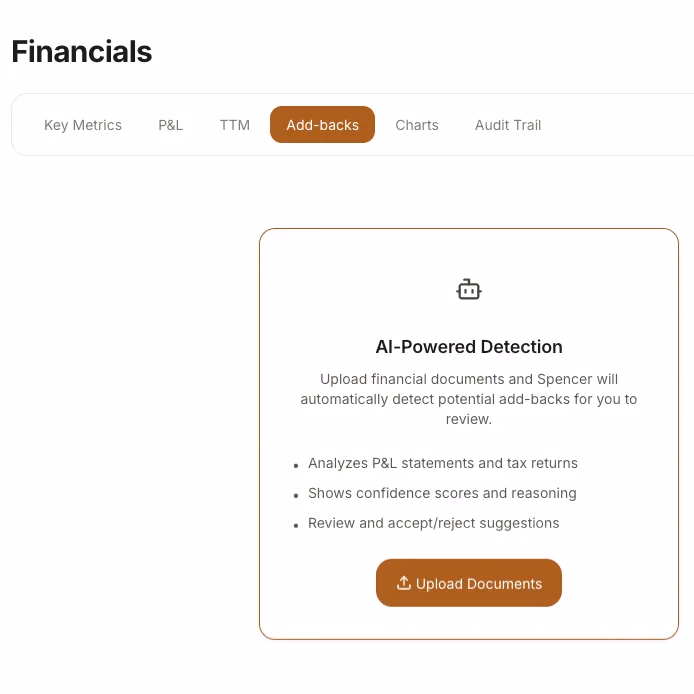
Task: Click "Analyzes P&L statements and tax returns" text
Action: pos(443,463)
